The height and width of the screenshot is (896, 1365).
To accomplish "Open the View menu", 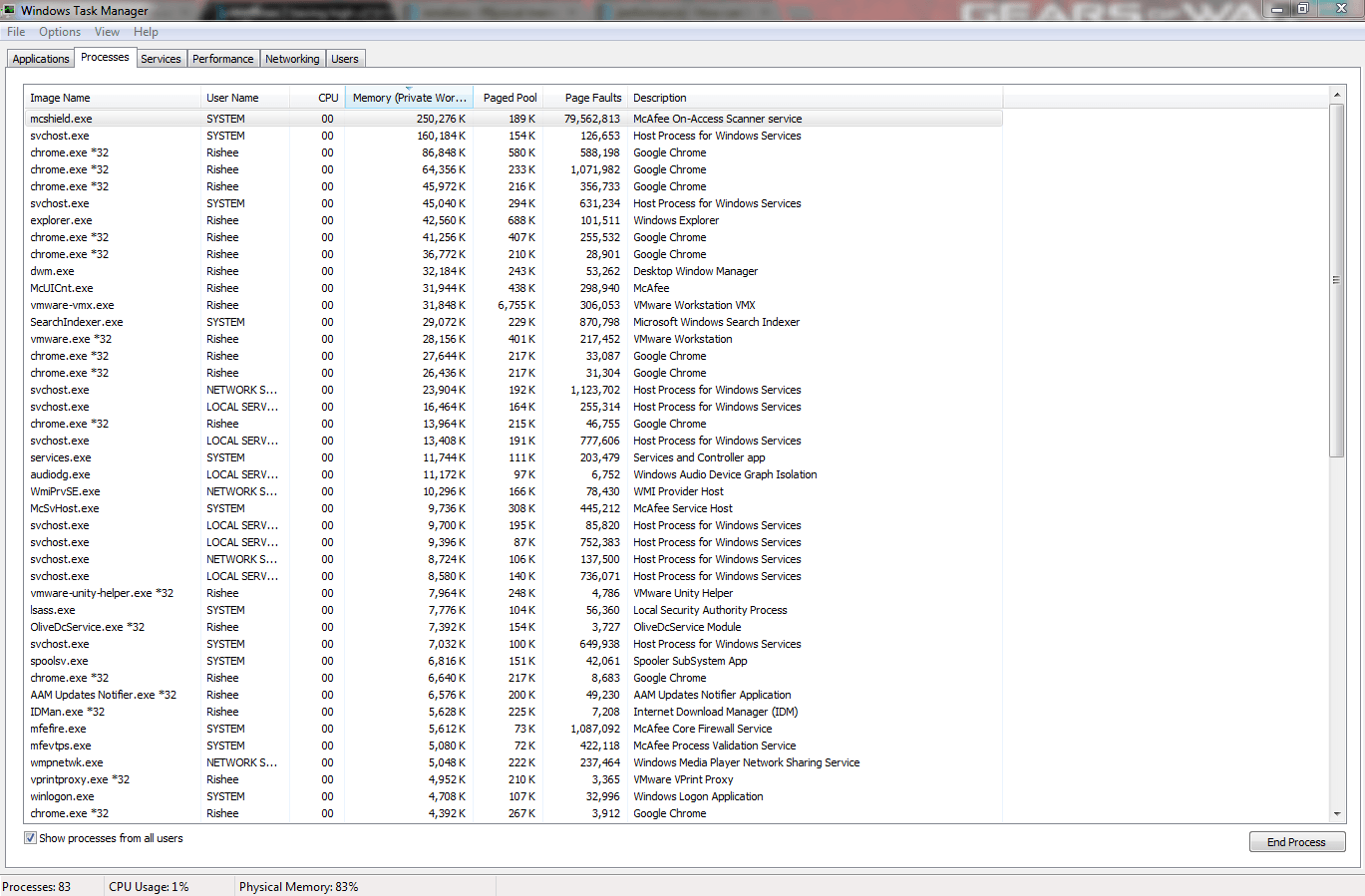I will [x=107, y=32].
